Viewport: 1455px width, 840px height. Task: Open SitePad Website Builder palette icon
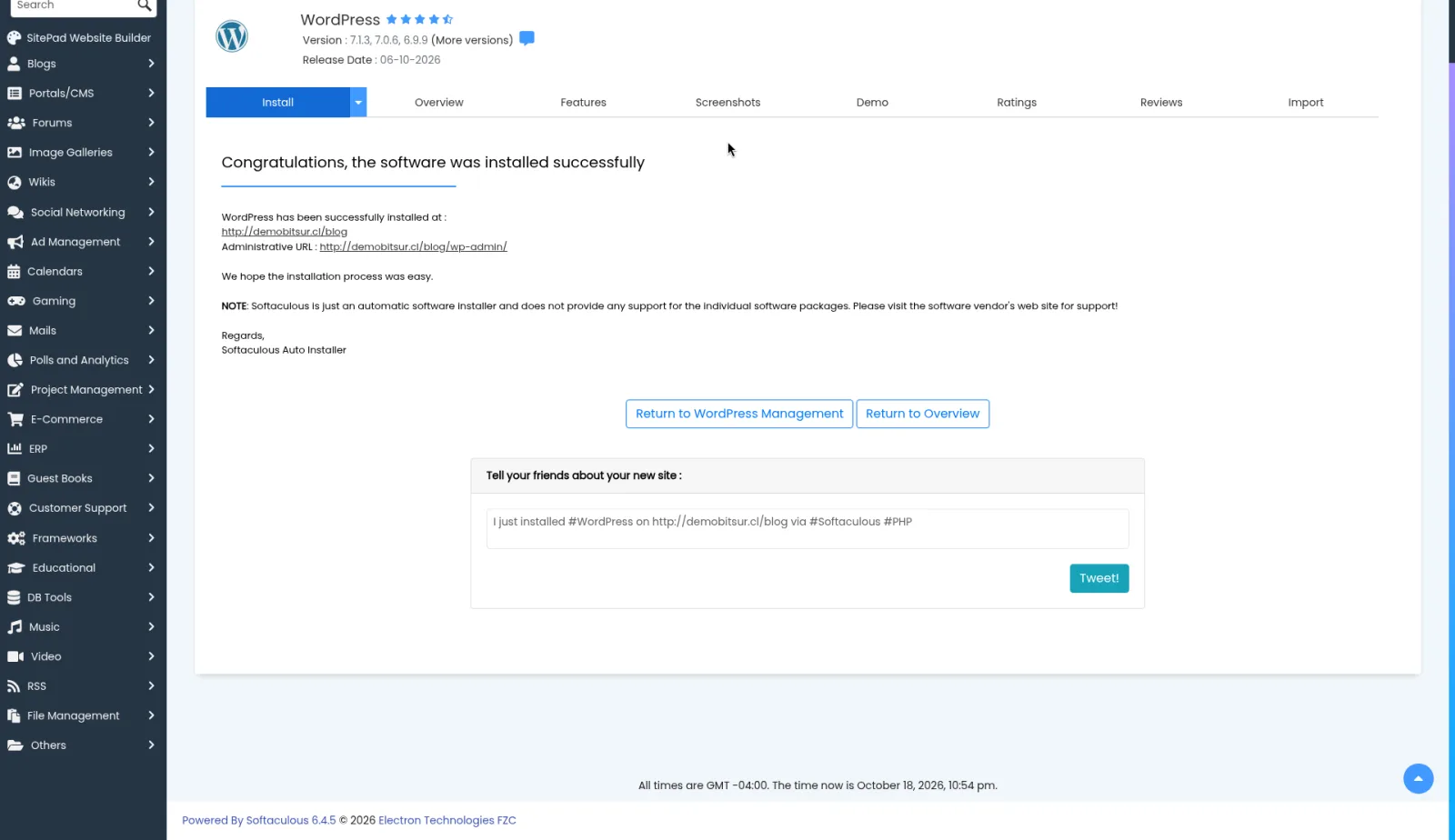(14, 38)
